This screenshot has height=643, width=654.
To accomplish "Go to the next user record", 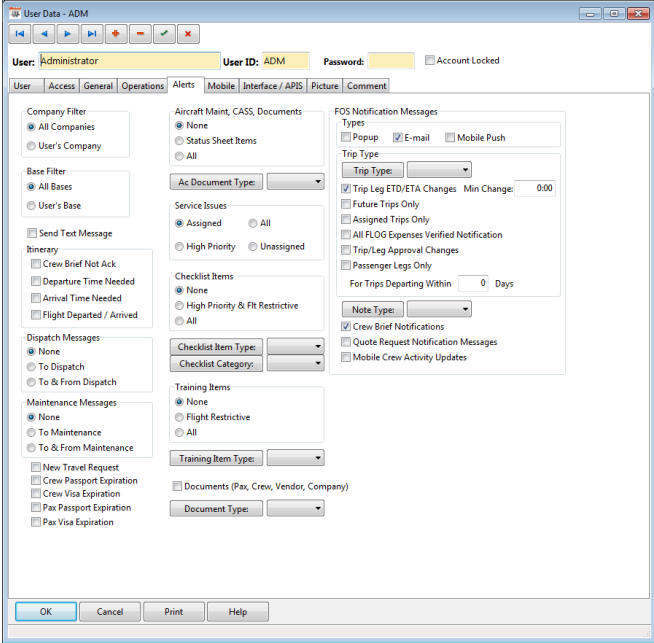I will click(68, 34).
